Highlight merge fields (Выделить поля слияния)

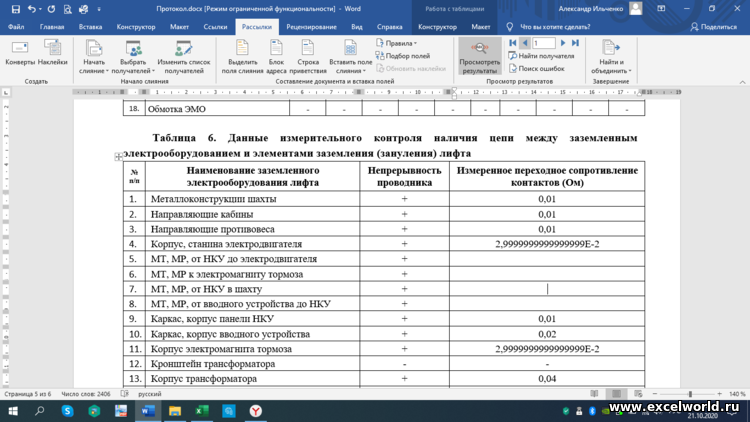243,57
